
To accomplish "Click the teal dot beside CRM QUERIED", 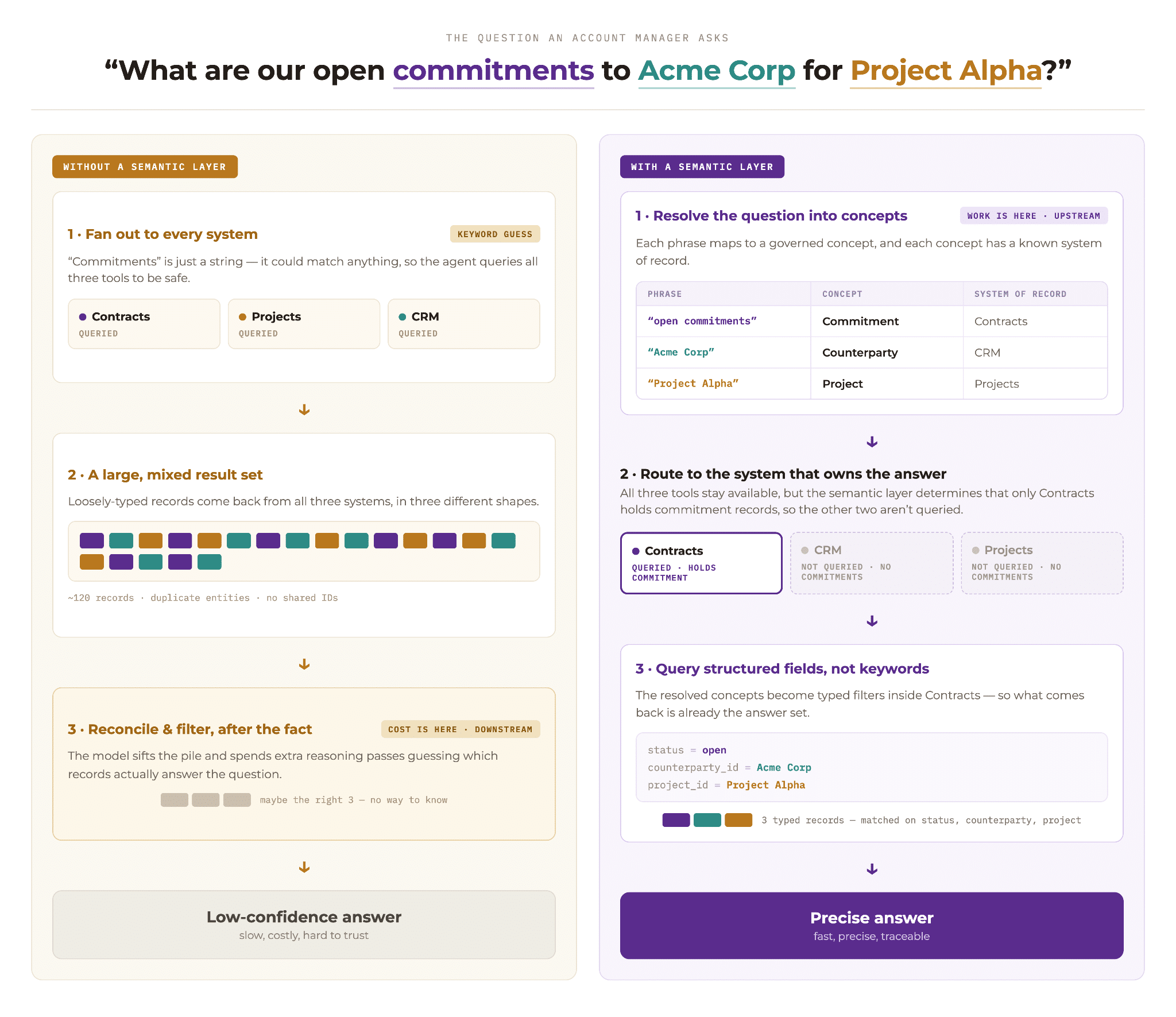I will (x=403, y=317).
